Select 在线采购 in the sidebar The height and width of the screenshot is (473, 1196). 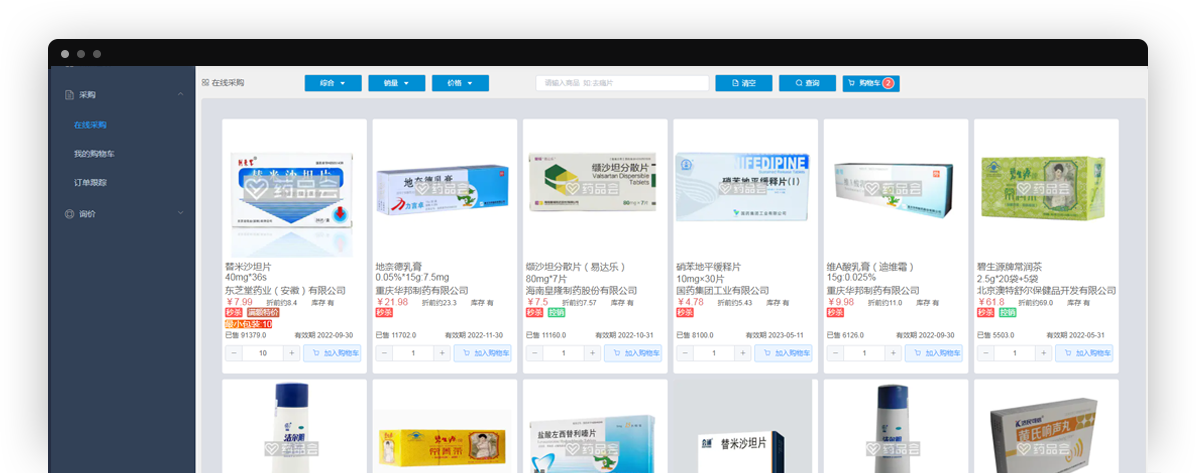90,125
